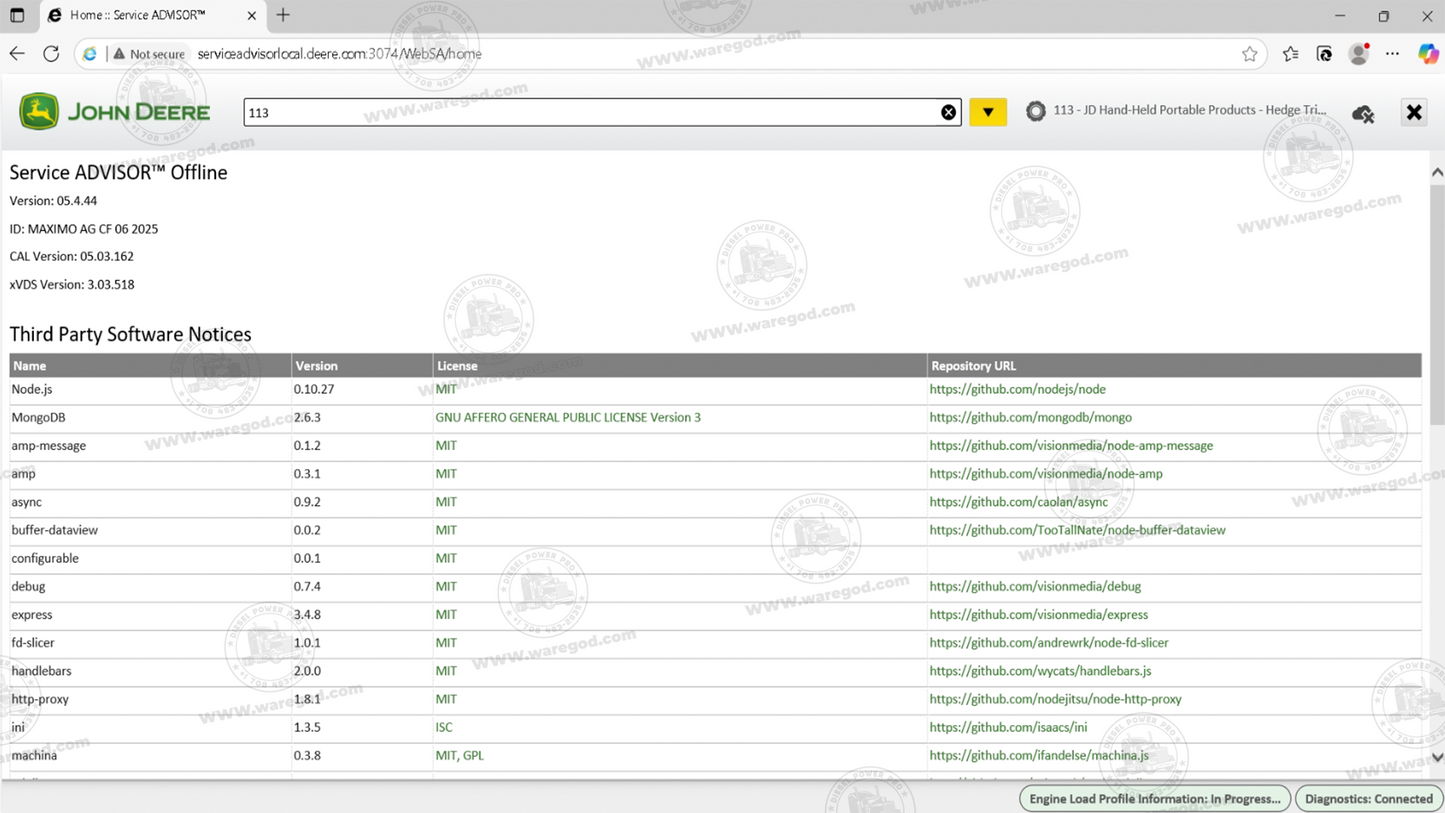Open Copilot in the browser toolbar
The height and width of the screenshot is (813, 1445).
[x=1427, y=54]
